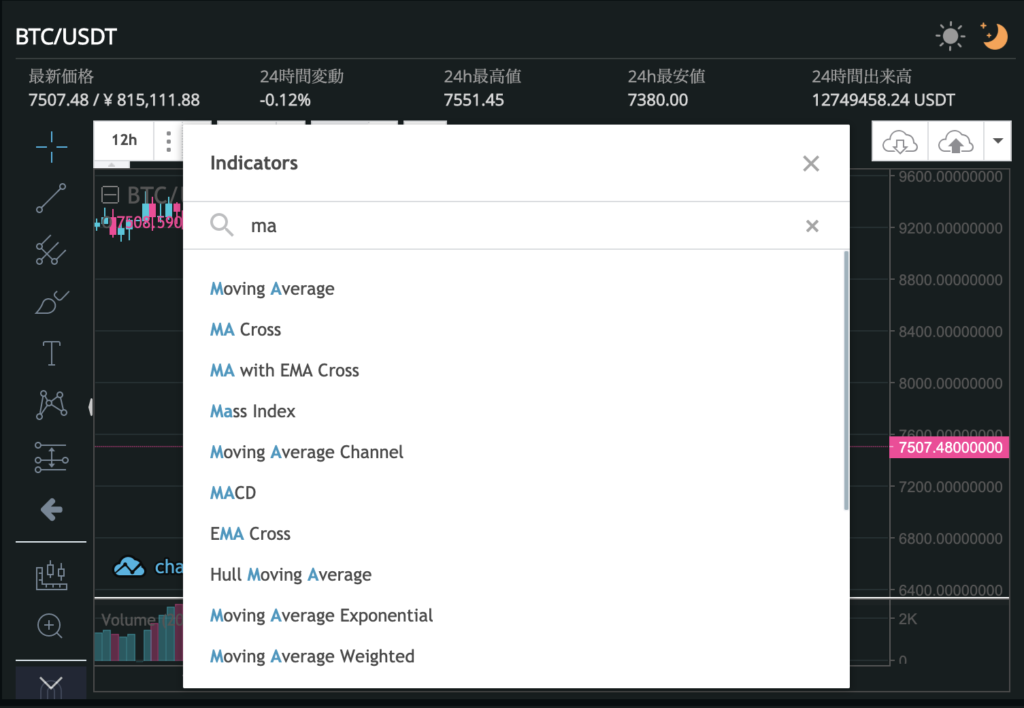Click the 24h high value 7551.45
Screen dimensions: 1024x708
(473, 100)
